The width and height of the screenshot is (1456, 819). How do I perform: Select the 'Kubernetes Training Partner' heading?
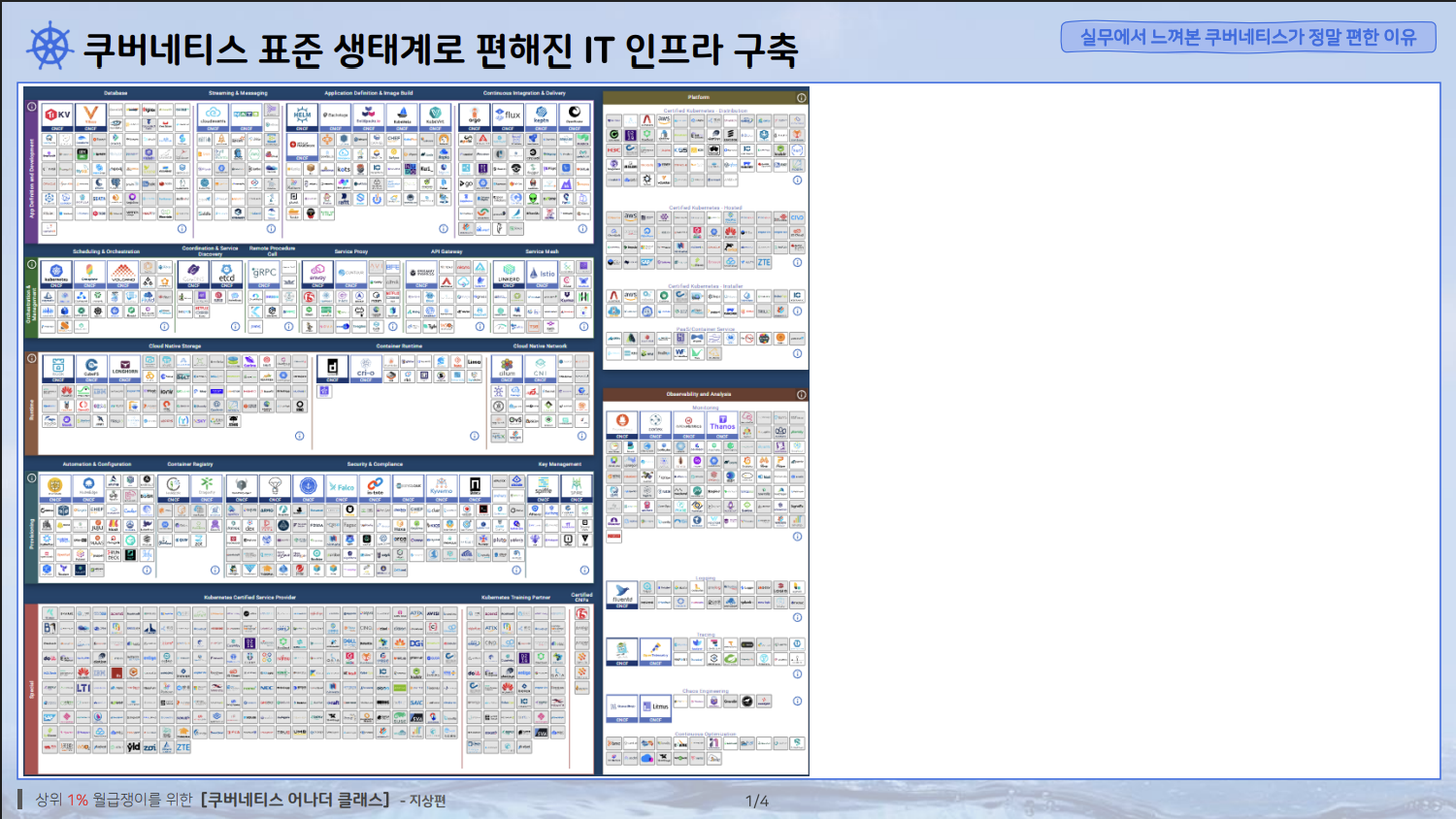point(515,598)
